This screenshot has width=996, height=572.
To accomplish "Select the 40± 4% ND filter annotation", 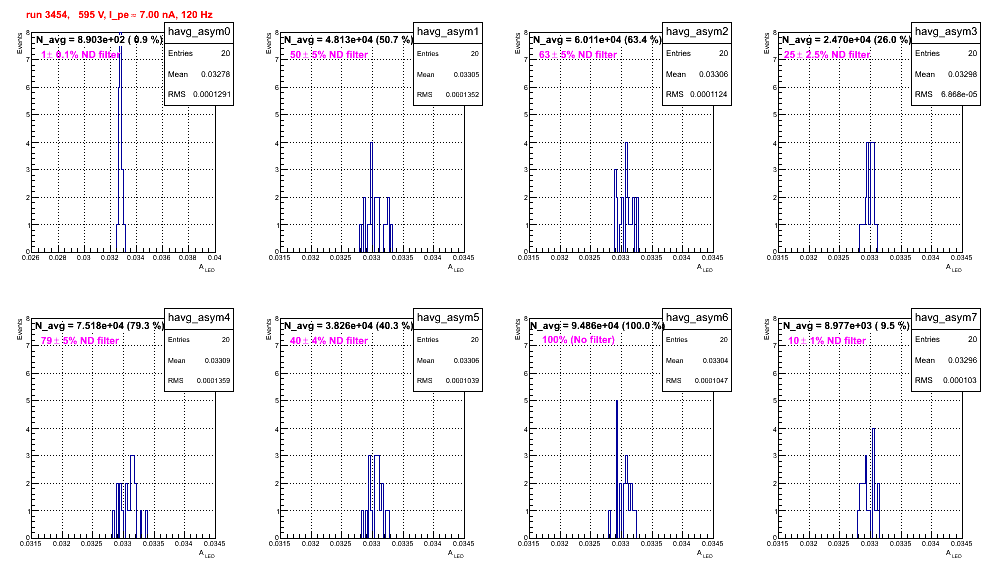I will (x=329, y=341).
